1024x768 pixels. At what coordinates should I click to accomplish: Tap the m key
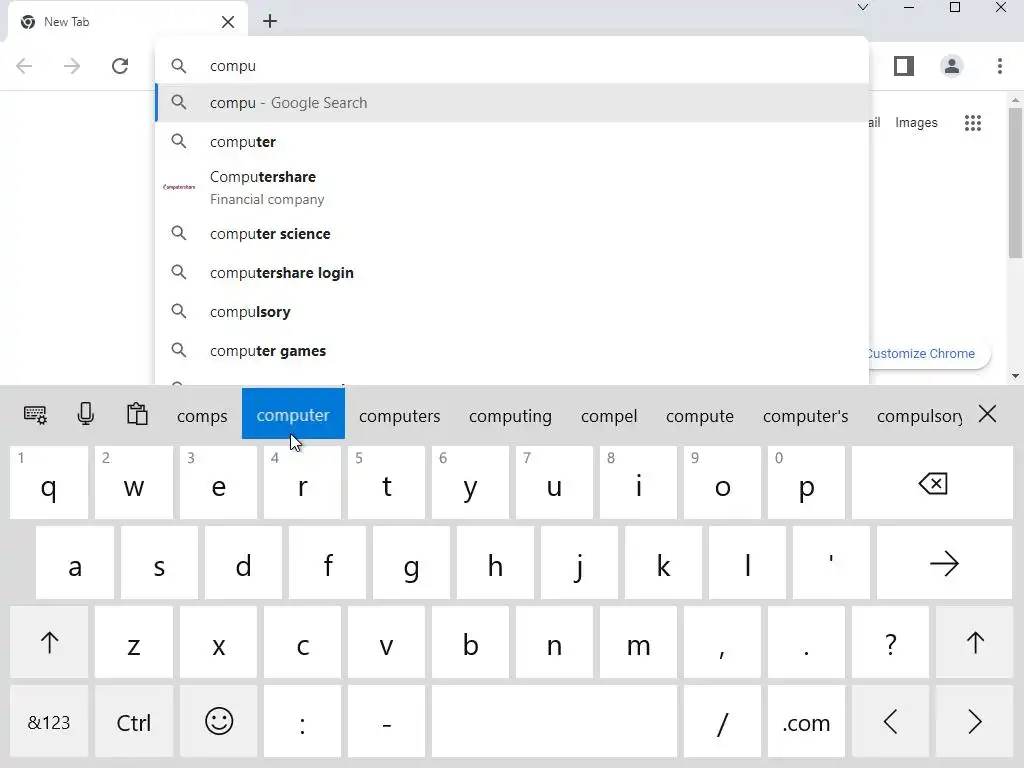(638, 643)
